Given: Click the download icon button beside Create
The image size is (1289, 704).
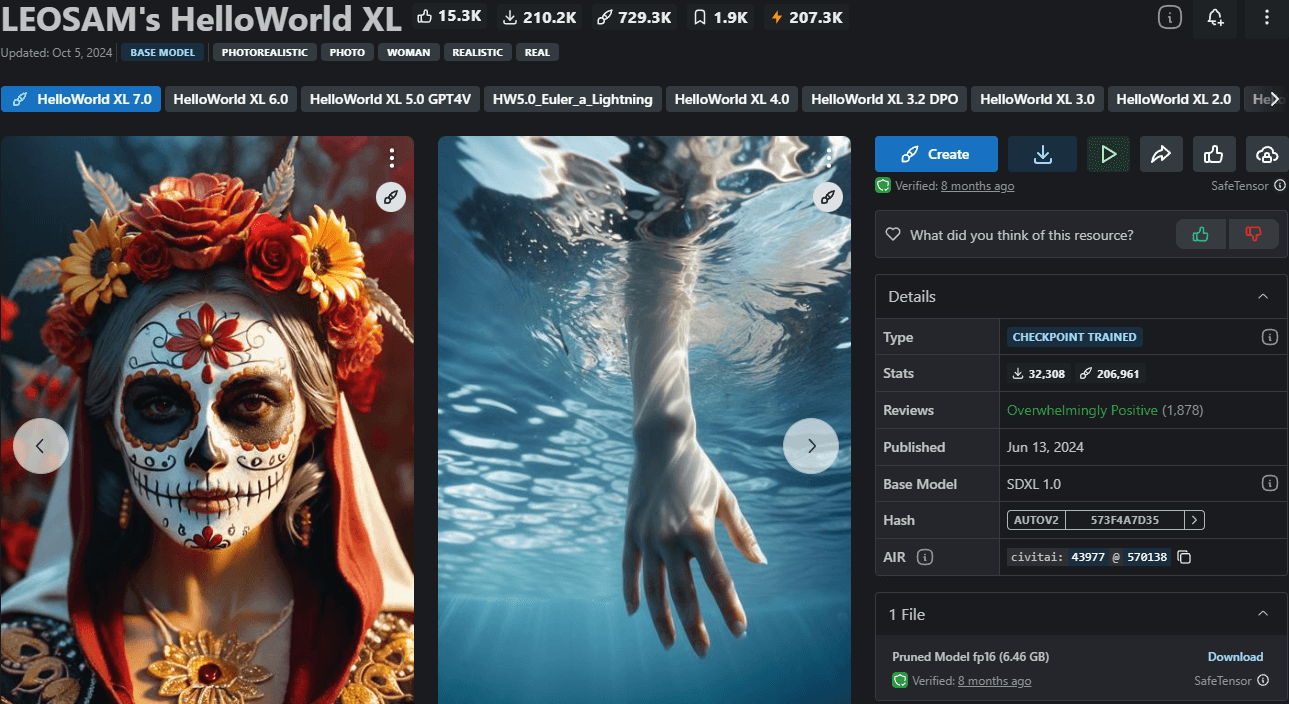Looking at the screenshot, I should [x=1042, y=154].
